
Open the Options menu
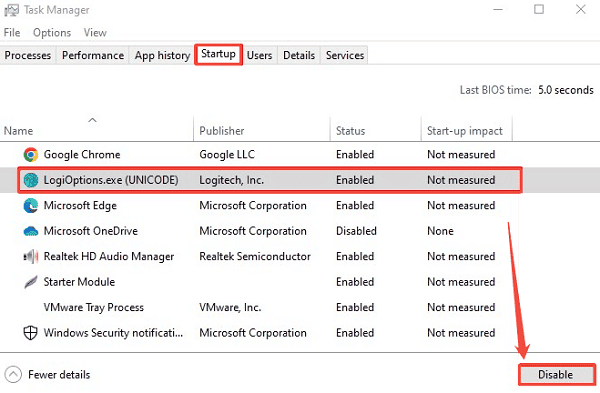[52, 33]
